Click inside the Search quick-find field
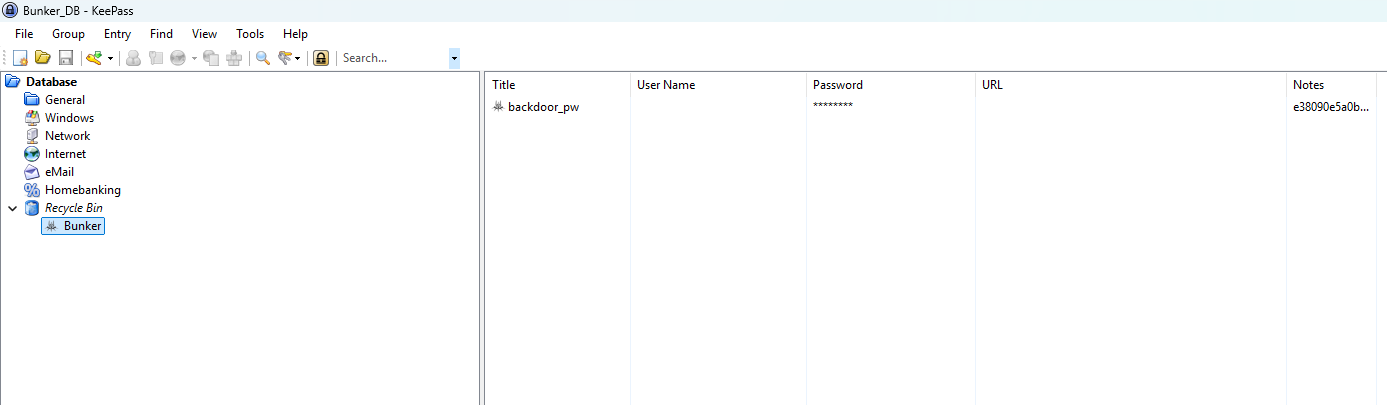Viewport: 1387px width, 405px height. 394,58
